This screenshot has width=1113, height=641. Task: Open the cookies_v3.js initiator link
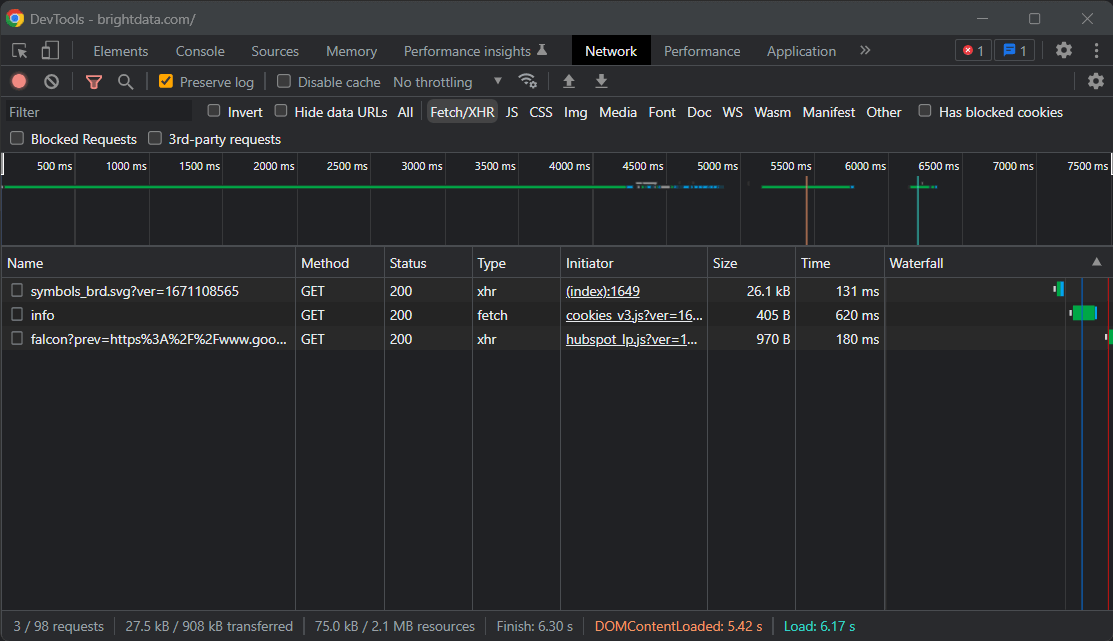point(633,315)
